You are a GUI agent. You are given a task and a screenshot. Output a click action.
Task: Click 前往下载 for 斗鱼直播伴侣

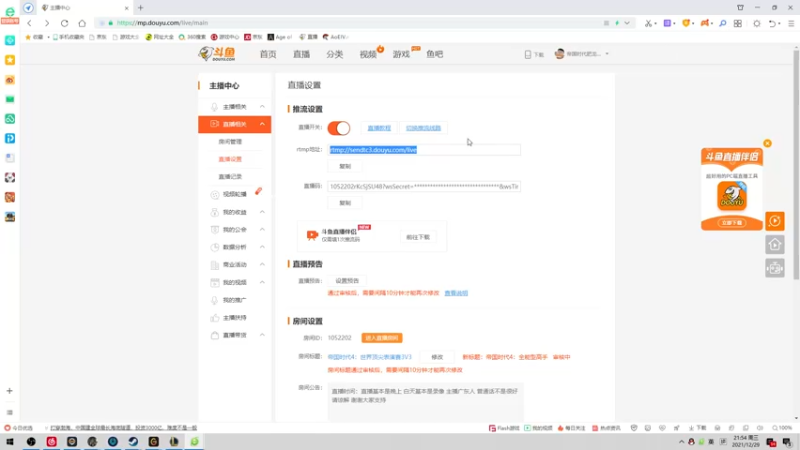(418, 237)
